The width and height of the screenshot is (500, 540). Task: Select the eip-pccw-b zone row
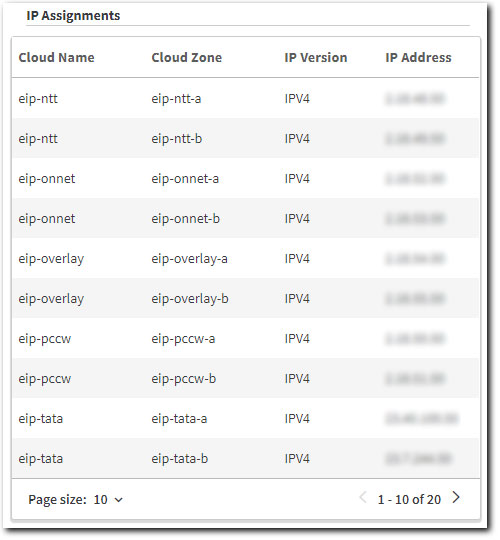tap(246, 378)
